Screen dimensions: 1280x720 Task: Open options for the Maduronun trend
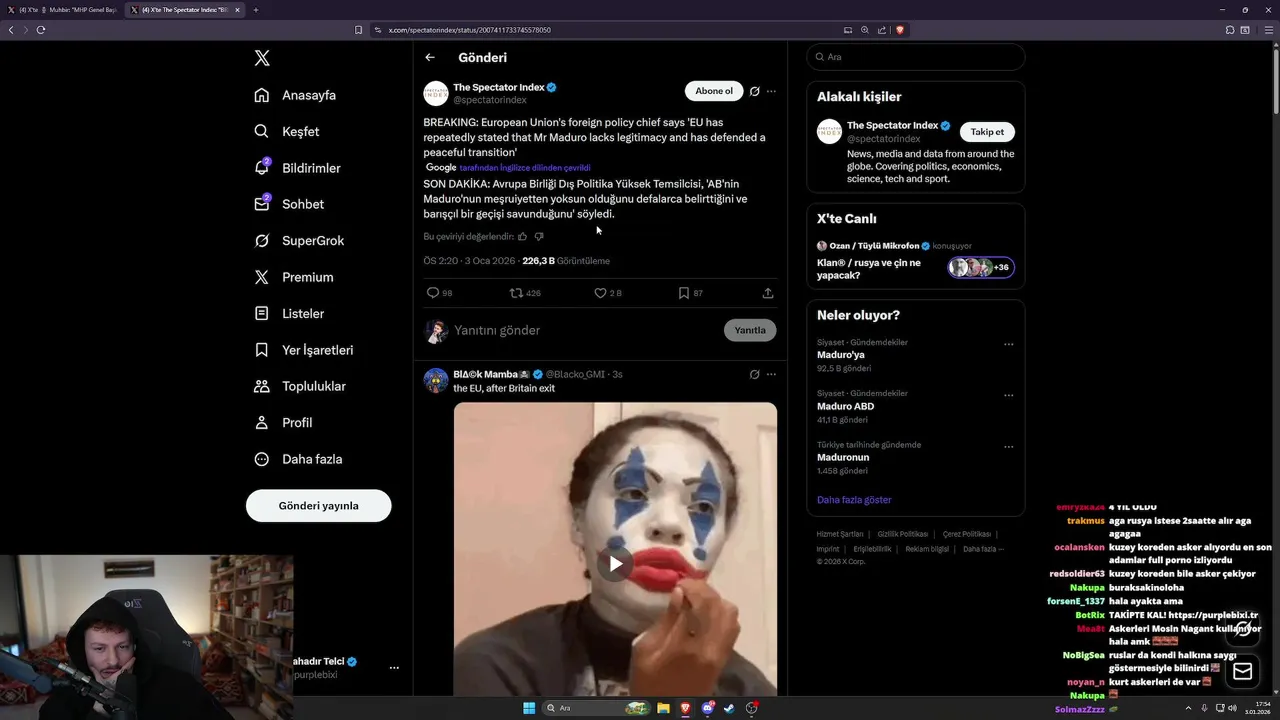tap(1008, 447)
